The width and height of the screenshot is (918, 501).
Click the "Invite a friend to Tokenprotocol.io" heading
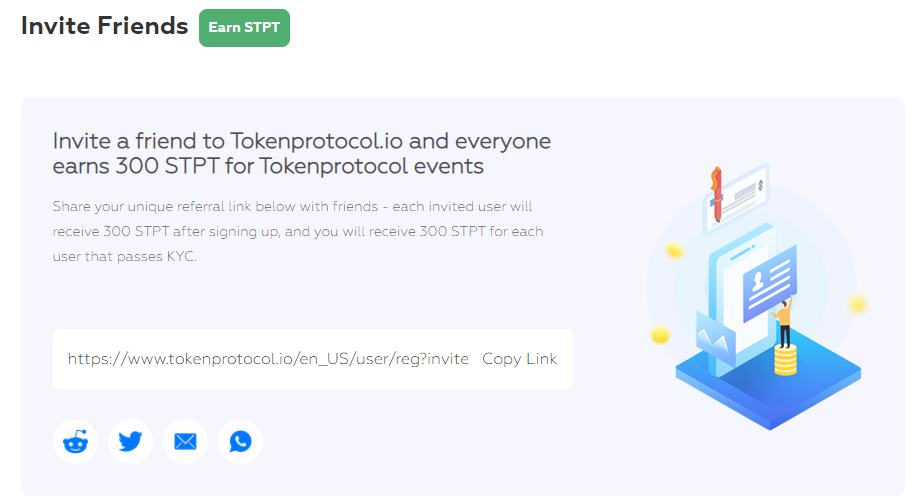[x=301, y=152]
